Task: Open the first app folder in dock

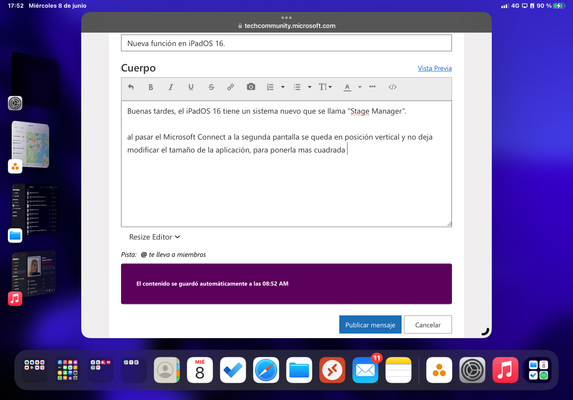Action: (34, 370)
